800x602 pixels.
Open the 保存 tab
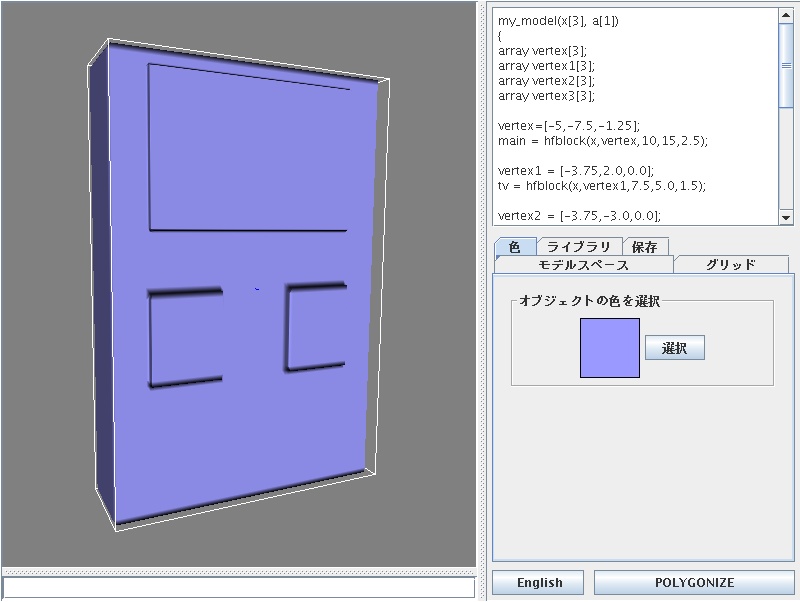pyautogui.click(x=645, y=247)
